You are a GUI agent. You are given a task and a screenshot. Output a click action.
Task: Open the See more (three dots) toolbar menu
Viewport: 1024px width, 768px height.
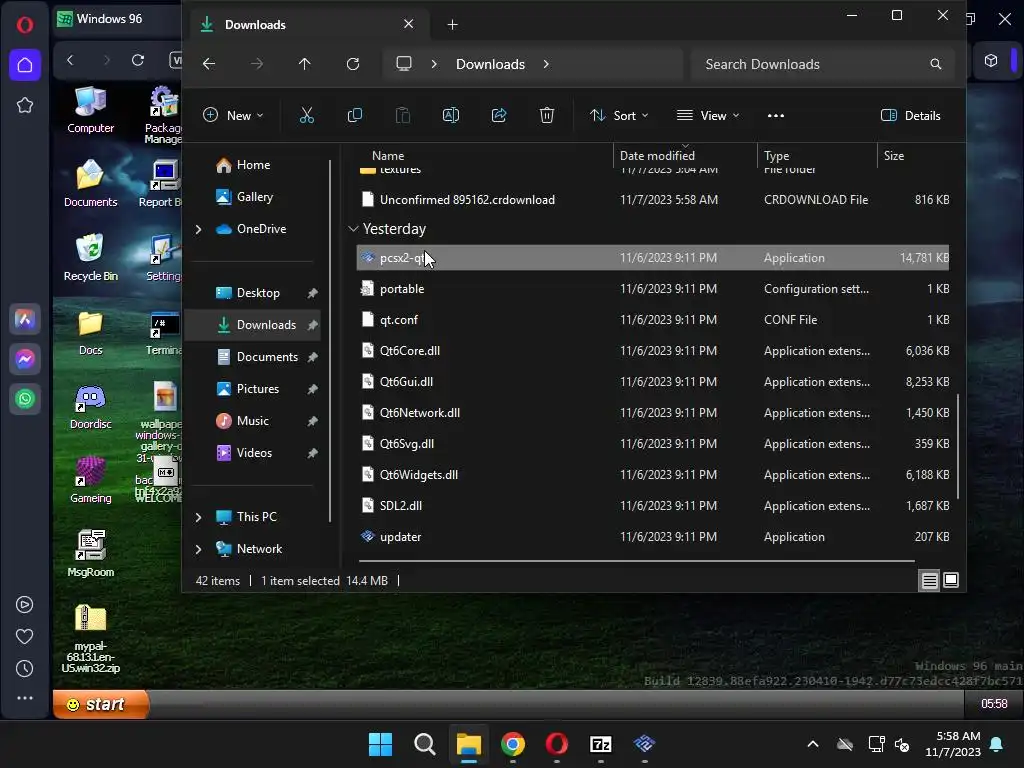point(776,116)
